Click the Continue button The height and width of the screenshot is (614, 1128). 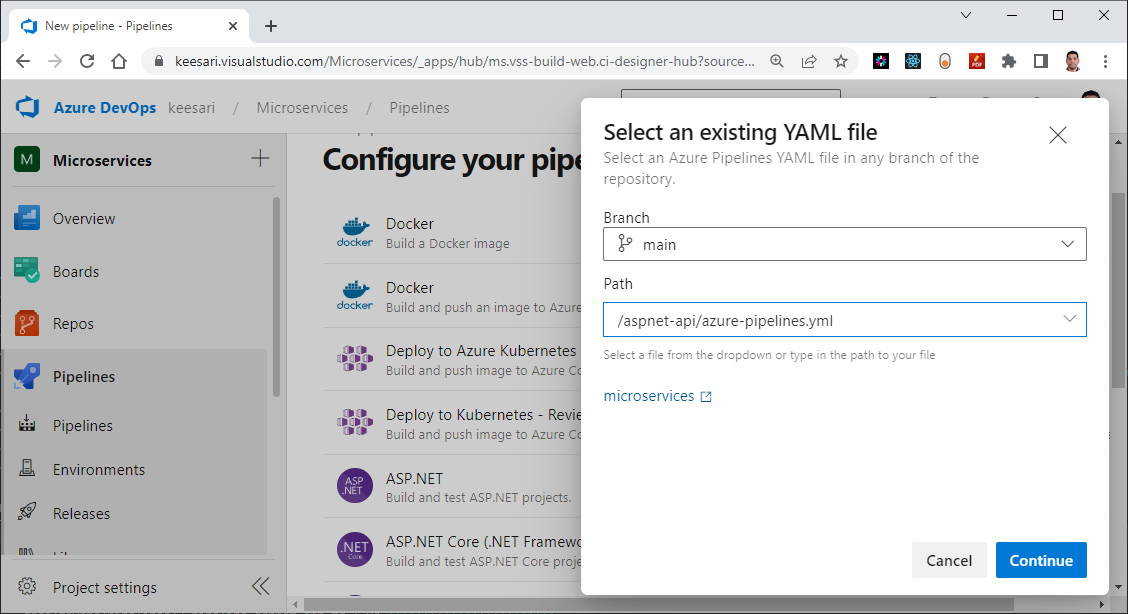pyautogui.click(x=1041, y=560)
